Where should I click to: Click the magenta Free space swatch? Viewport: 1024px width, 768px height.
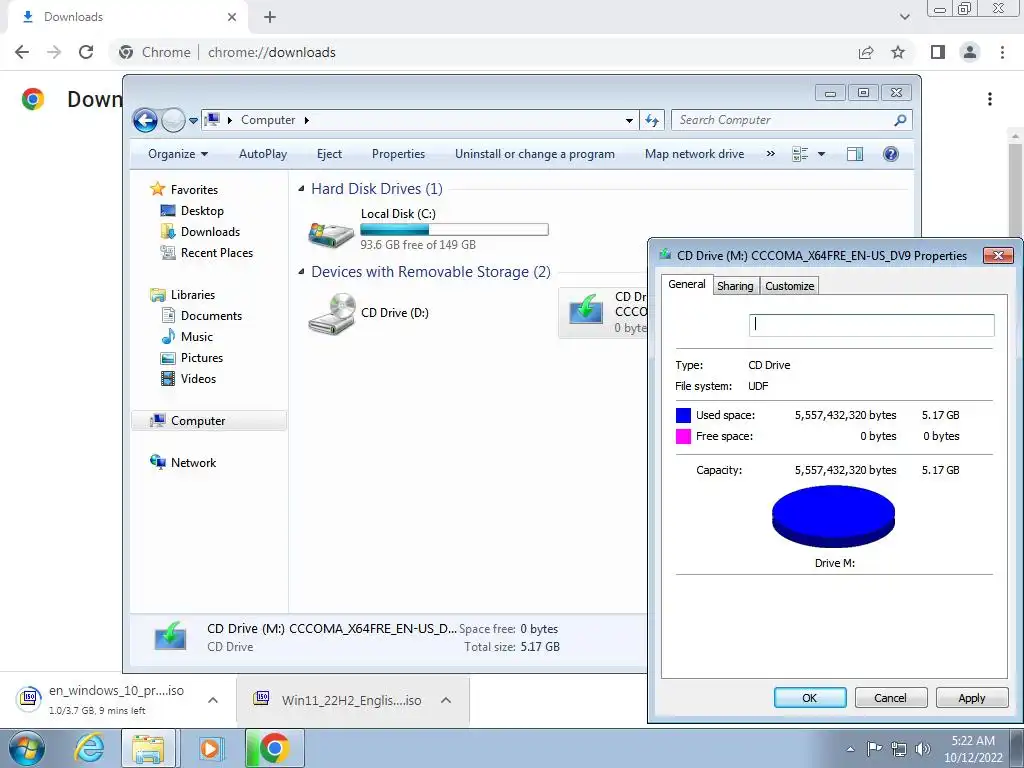click(683, 436)
